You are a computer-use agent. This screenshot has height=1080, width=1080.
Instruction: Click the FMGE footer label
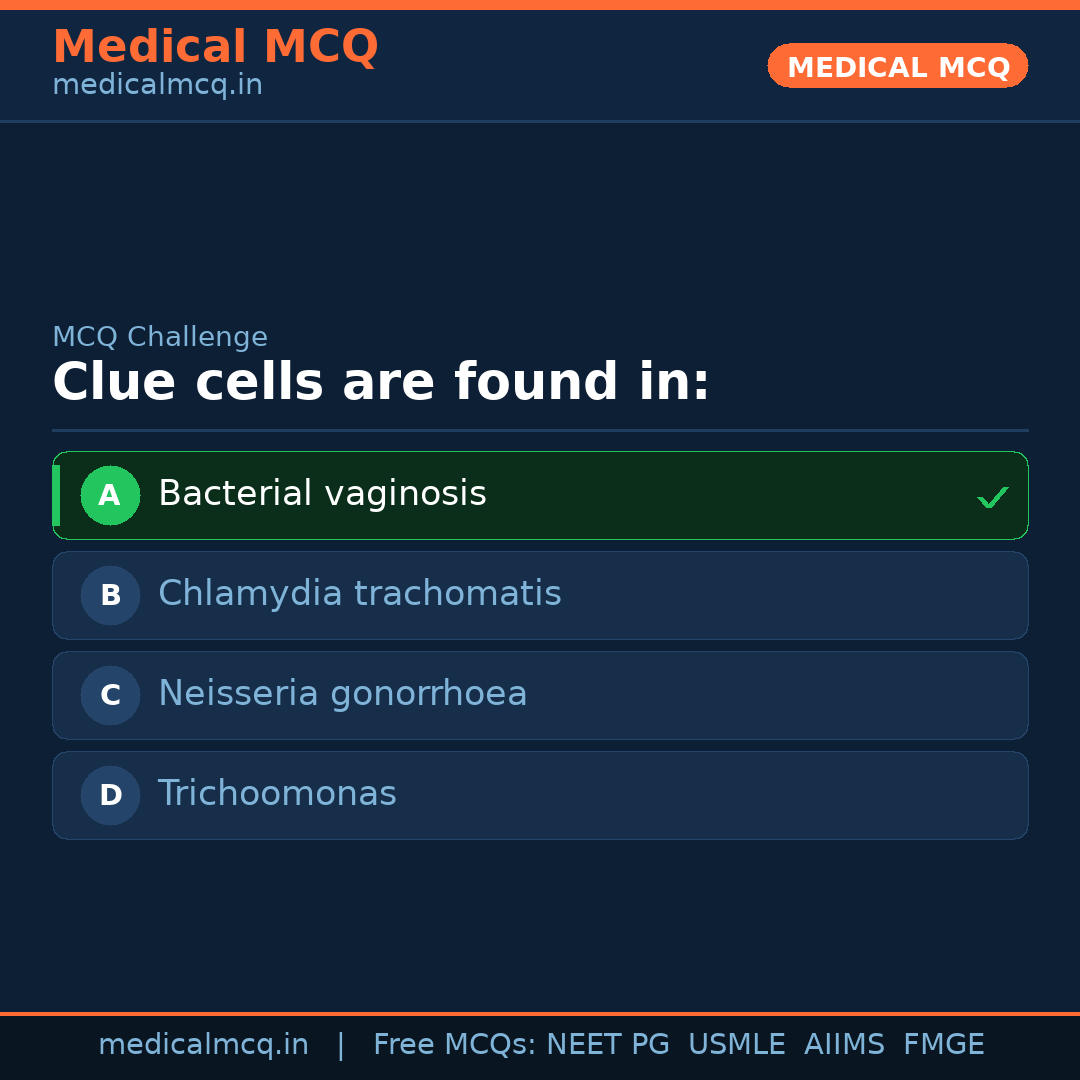pos(943,1045)
